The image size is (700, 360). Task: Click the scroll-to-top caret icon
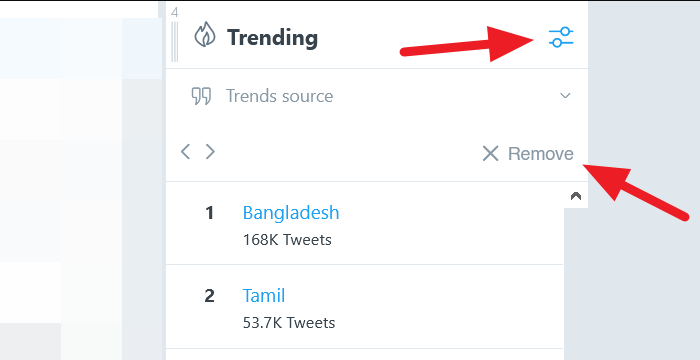(576, 196)
